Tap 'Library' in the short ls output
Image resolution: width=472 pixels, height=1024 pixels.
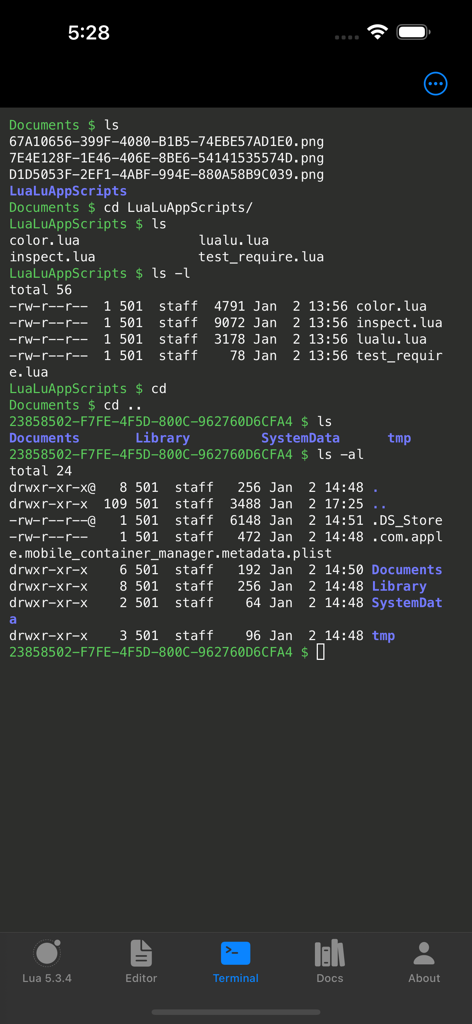tap(163, 438)
